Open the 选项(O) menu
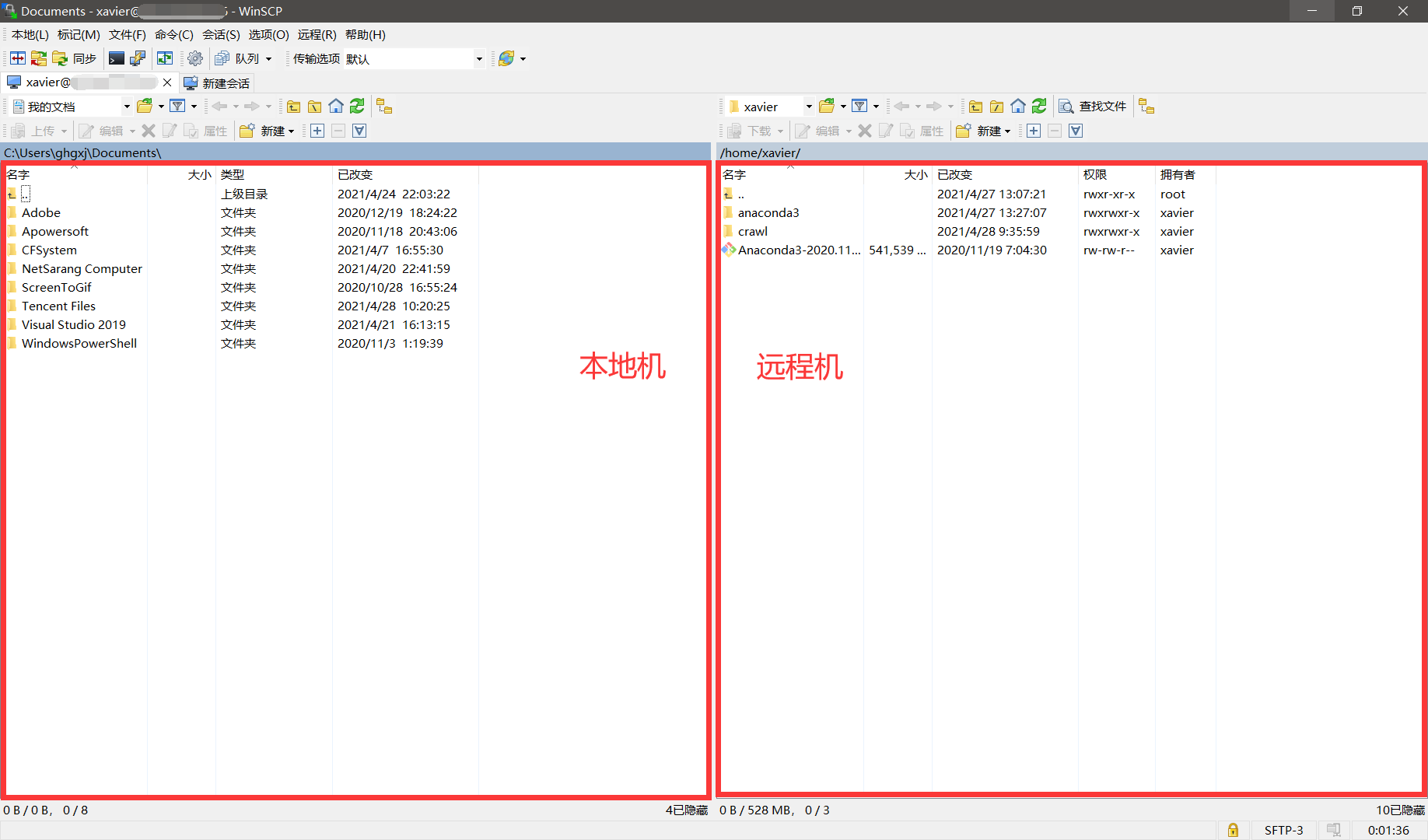1428x840 pixels. [x=268, y=34]
